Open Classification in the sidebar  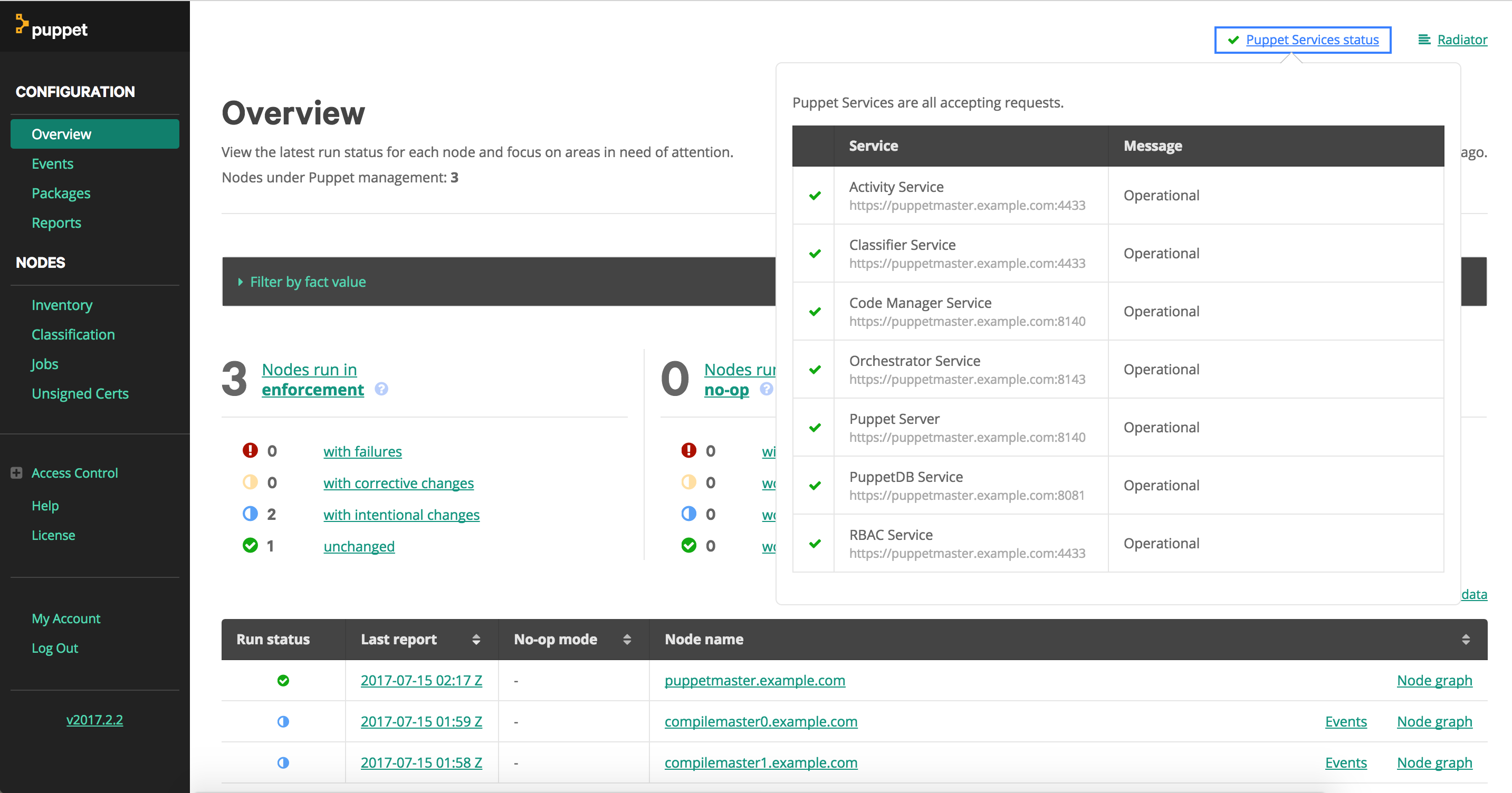[73, 334]
